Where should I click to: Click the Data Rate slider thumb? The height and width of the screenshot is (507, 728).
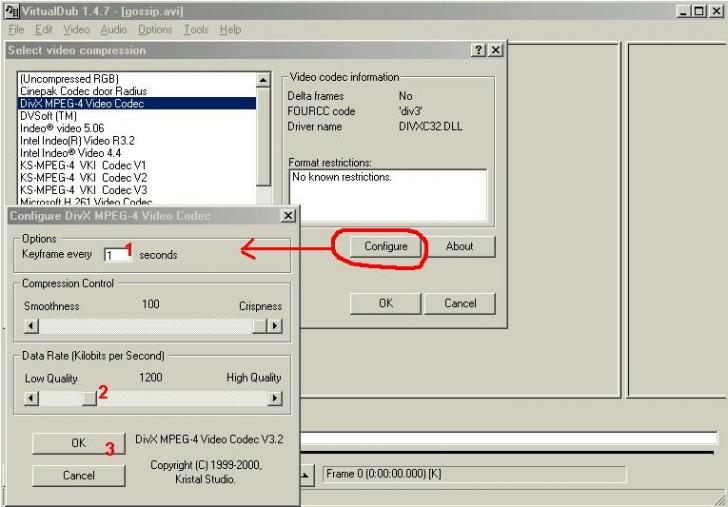(x=89, y=398)
